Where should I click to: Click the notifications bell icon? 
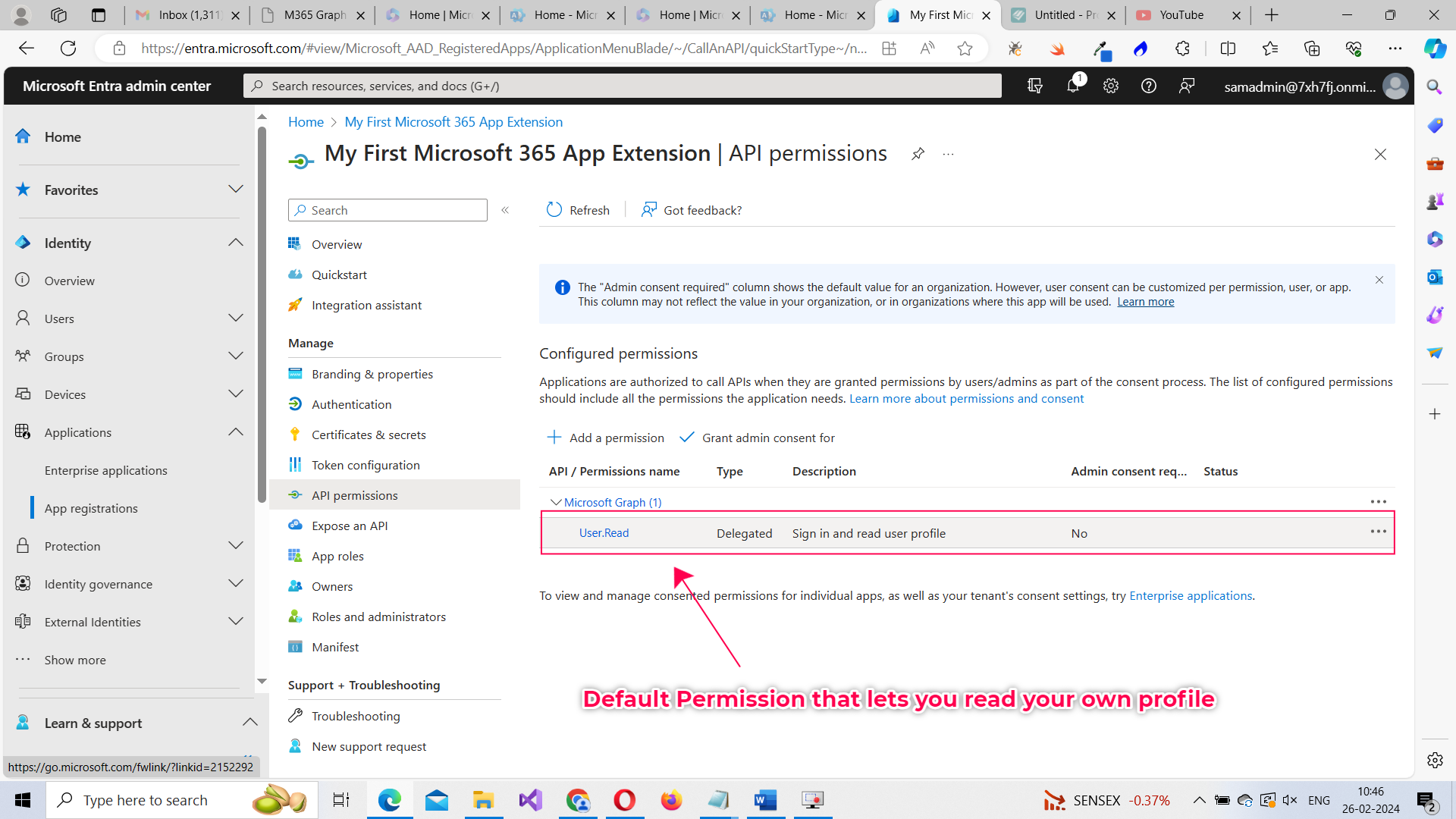[1072, 86]
